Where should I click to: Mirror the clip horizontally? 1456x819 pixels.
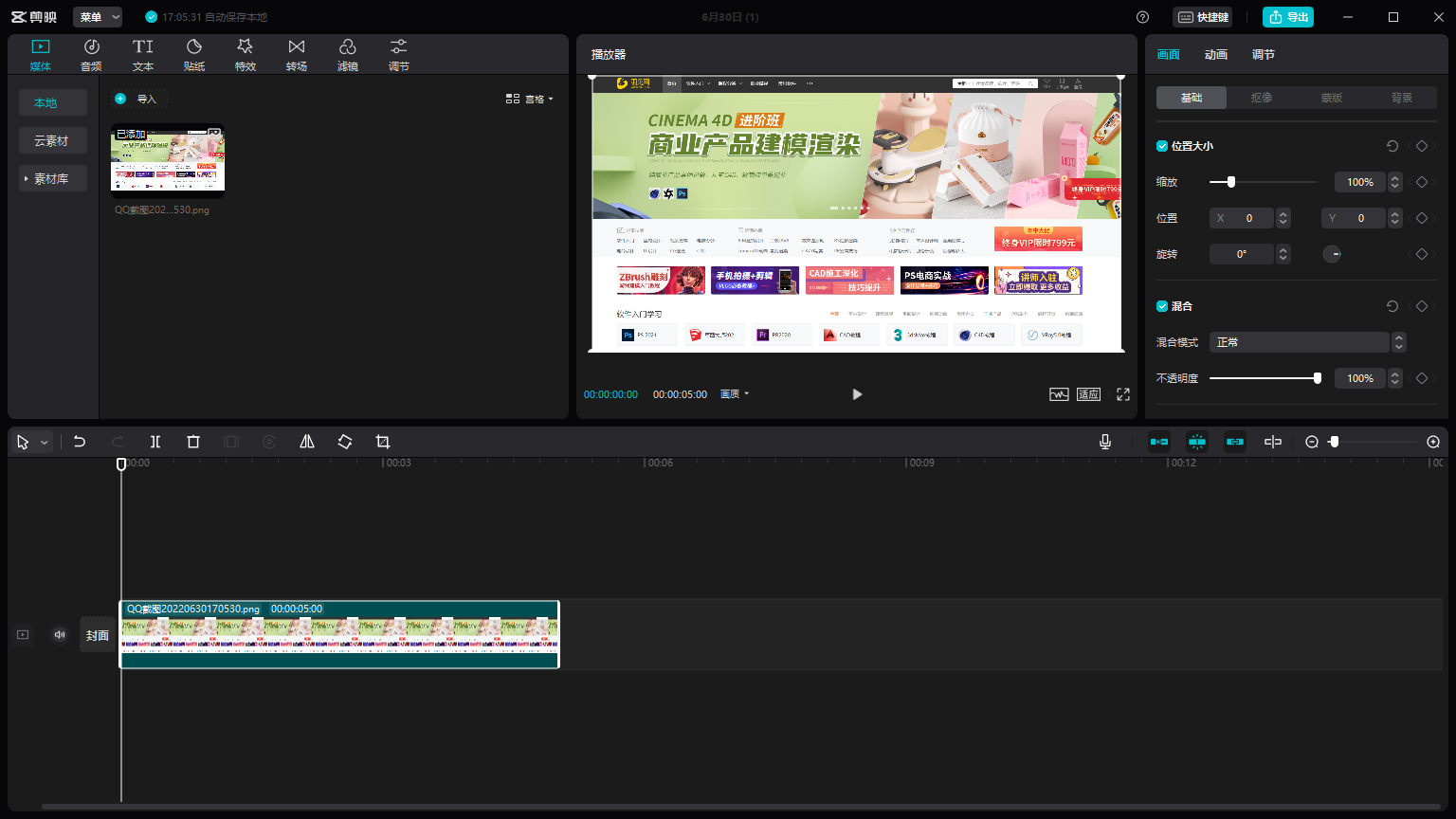click(307, 442)
